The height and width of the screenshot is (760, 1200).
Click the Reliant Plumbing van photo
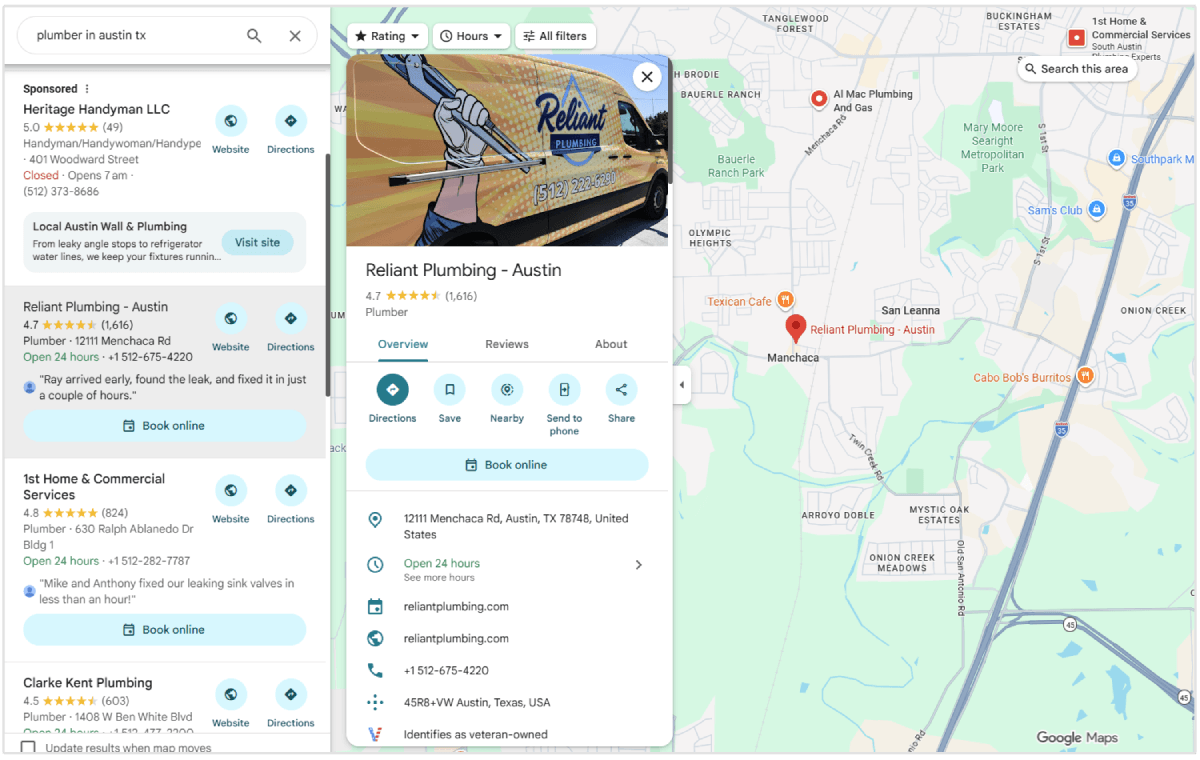tap(509, 150)
